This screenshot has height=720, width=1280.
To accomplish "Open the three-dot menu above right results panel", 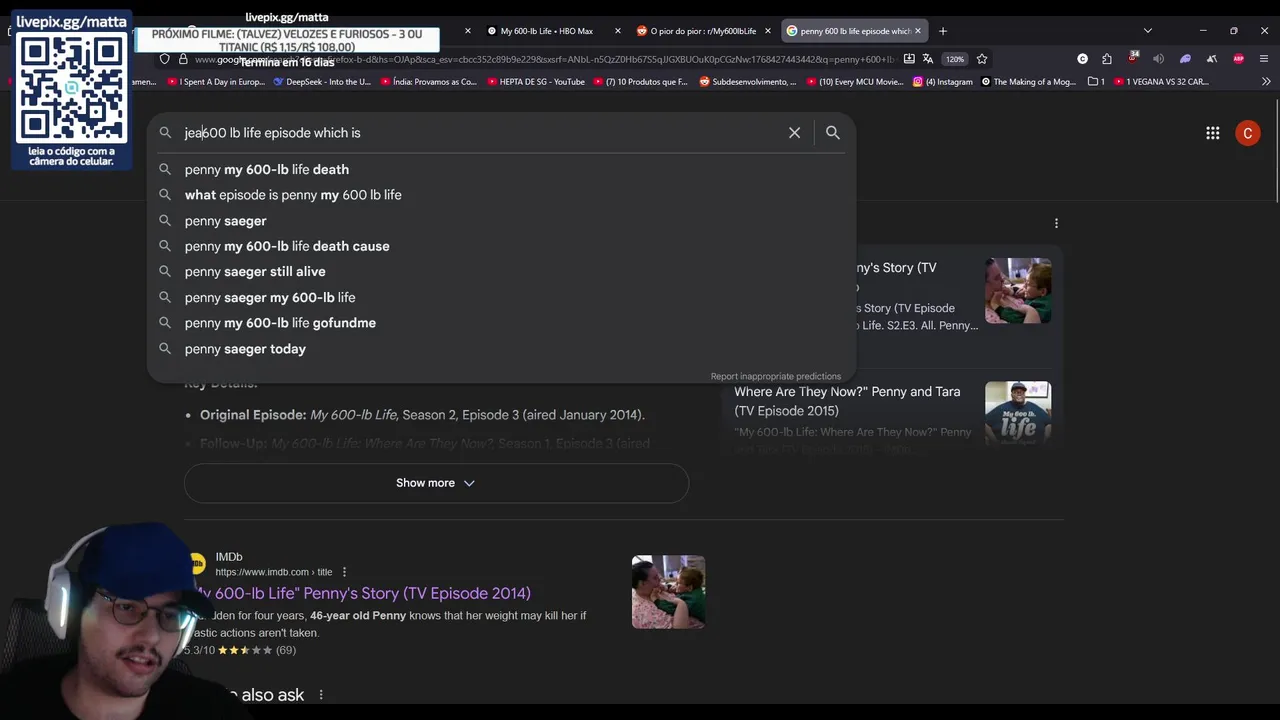I will tap(1056, 223).
